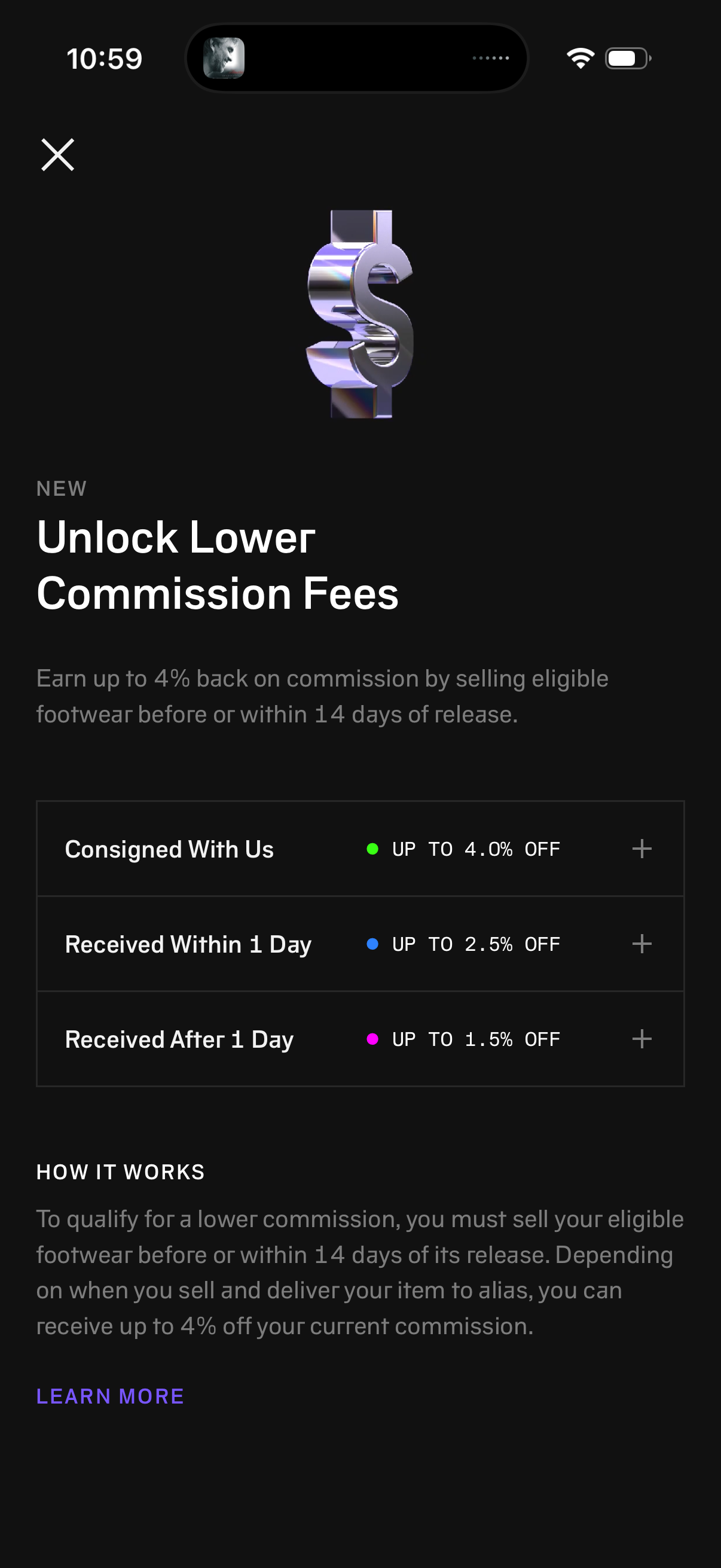721x1568 pixels.
Task: Tap the 3D dollar sign graphic
Action: tap(360, 314)
